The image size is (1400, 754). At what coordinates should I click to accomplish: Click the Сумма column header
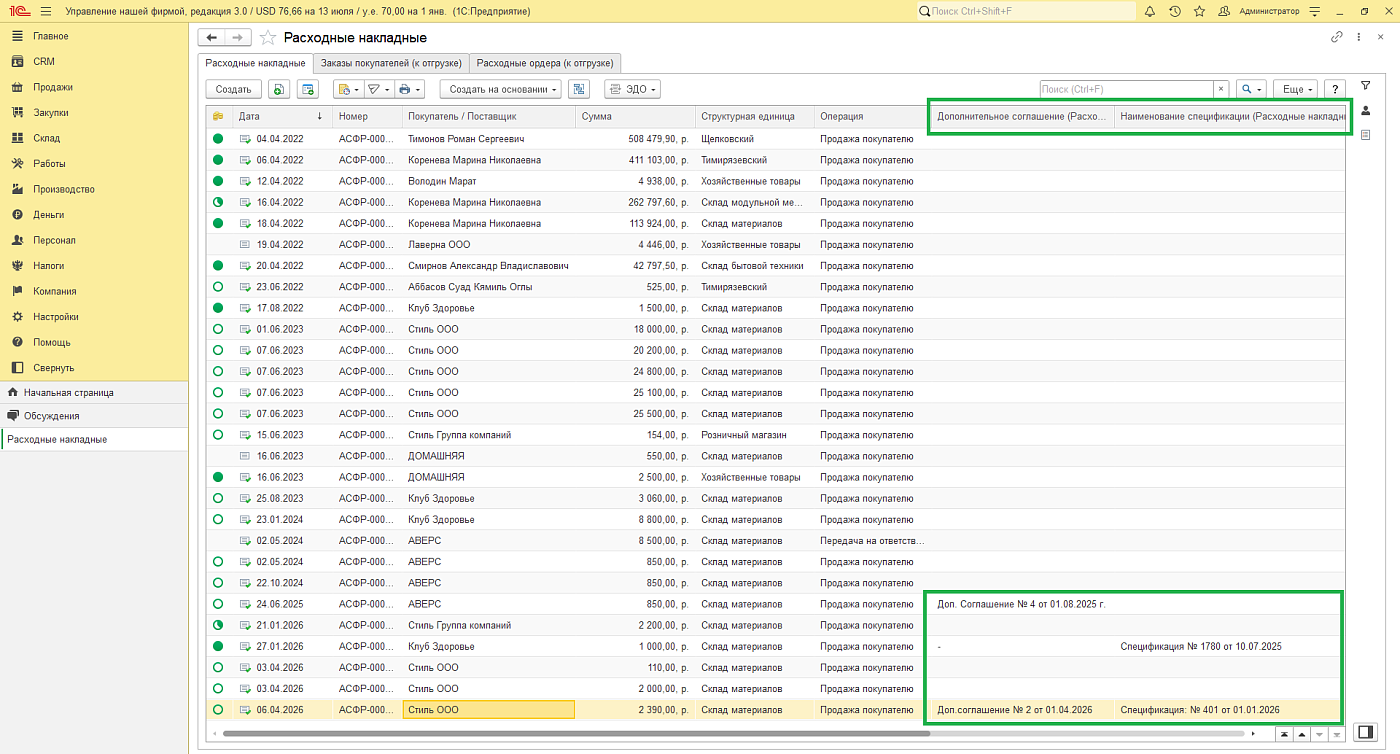pos(635,116)
